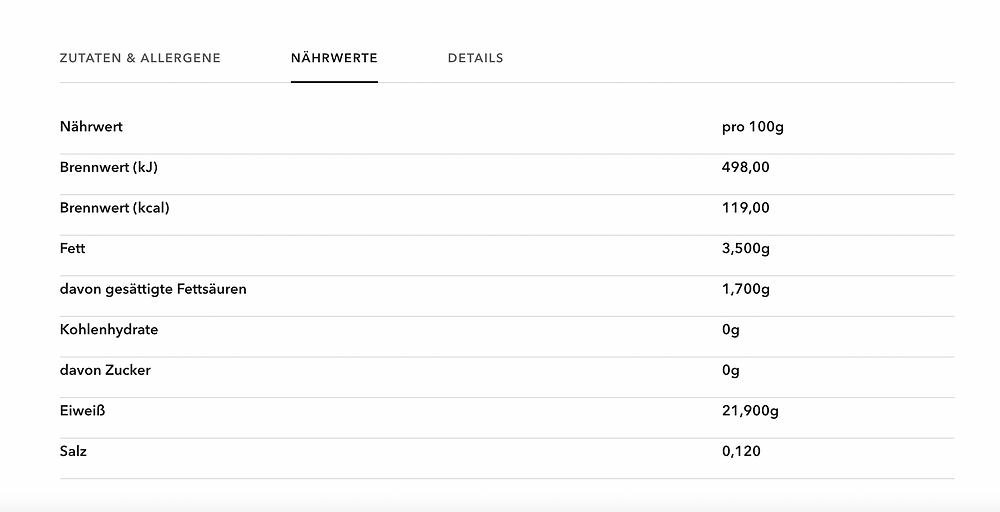Select the Nährwerte tab
Viewport: 1000px width, 512px height.
(x=334, y=58)
